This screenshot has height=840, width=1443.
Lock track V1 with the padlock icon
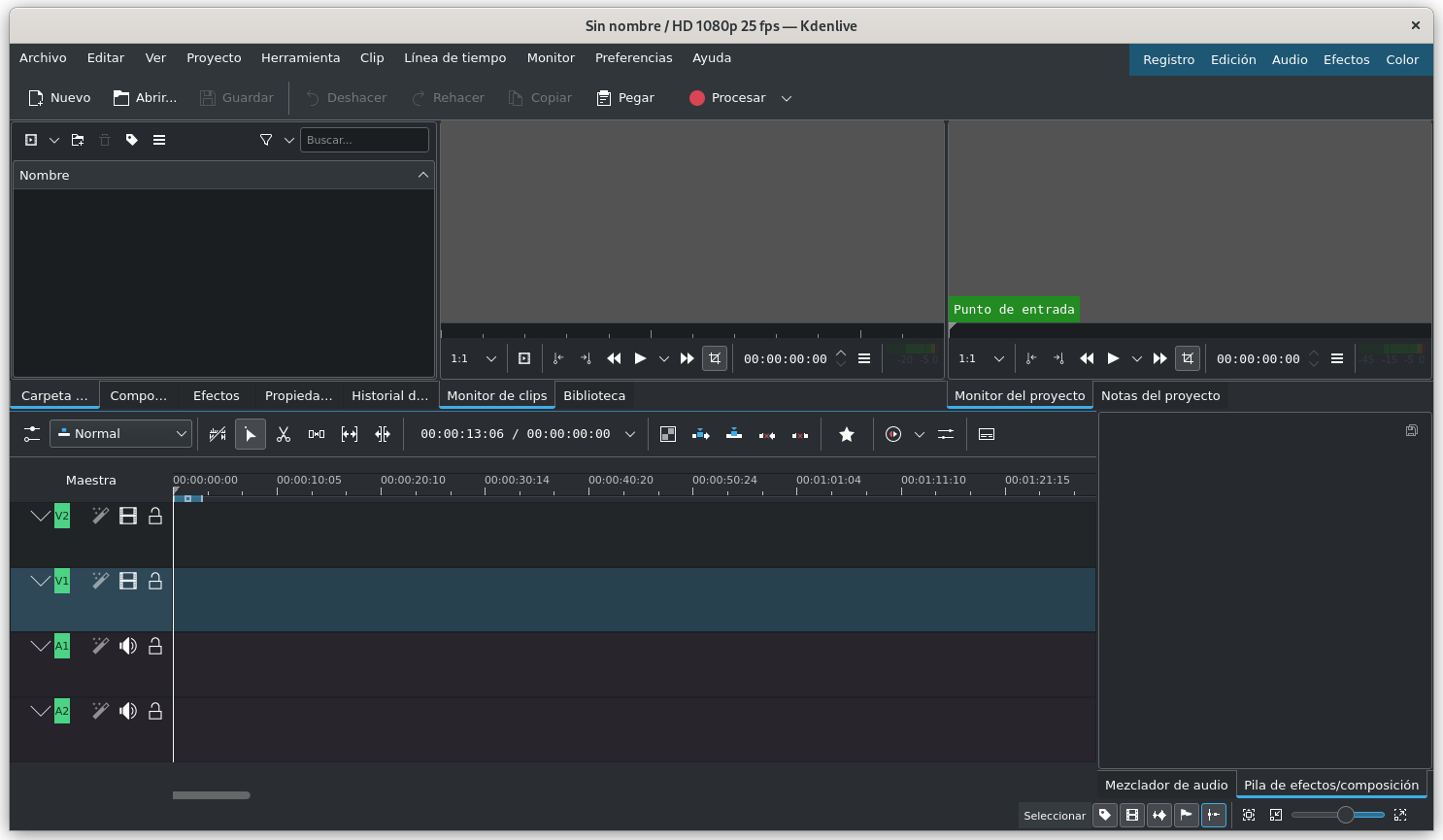pyautogui.click(x=154, y=580)
